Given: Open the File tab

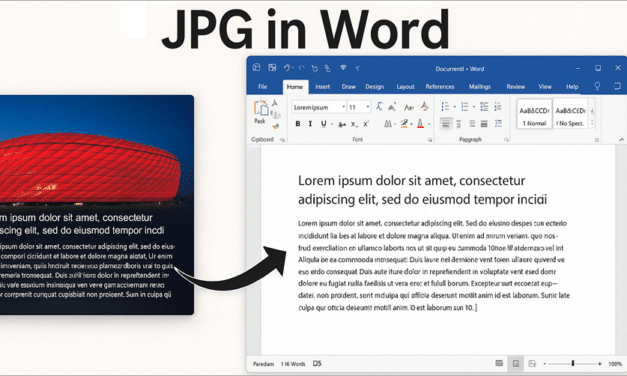Looking at the screenshot, I should coord(262,86).
